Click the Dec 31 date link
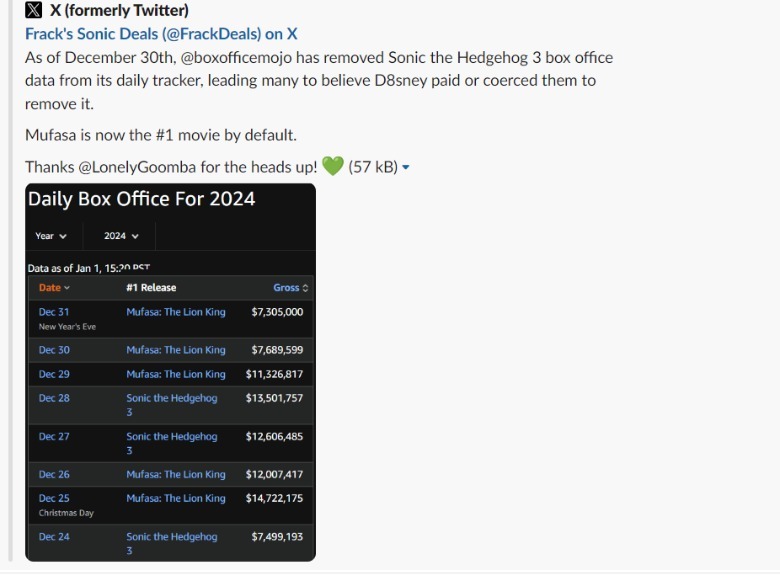The width and height of the screenshot is (780, 585). click(54, 312)
